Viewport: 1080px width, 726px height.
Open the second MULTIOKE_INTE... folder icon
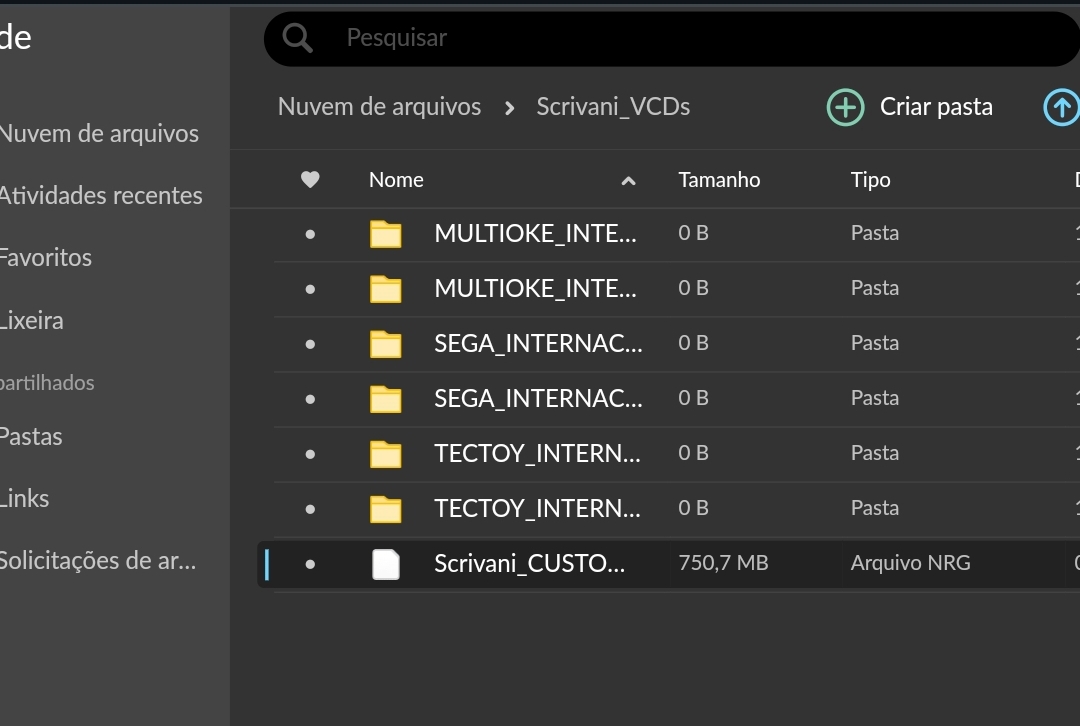tap(386, 289)
